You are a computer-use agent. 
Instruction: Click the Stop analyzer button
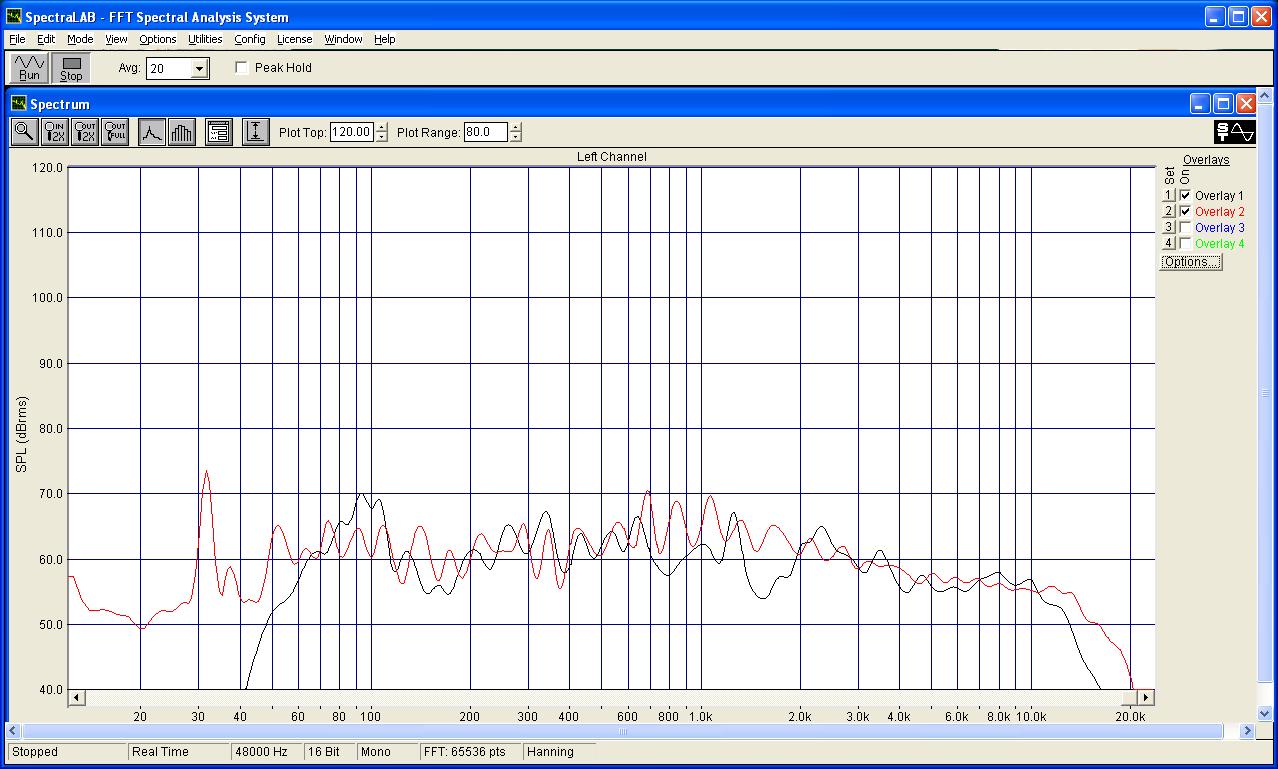pyautogui.click(x=71, y=68)
